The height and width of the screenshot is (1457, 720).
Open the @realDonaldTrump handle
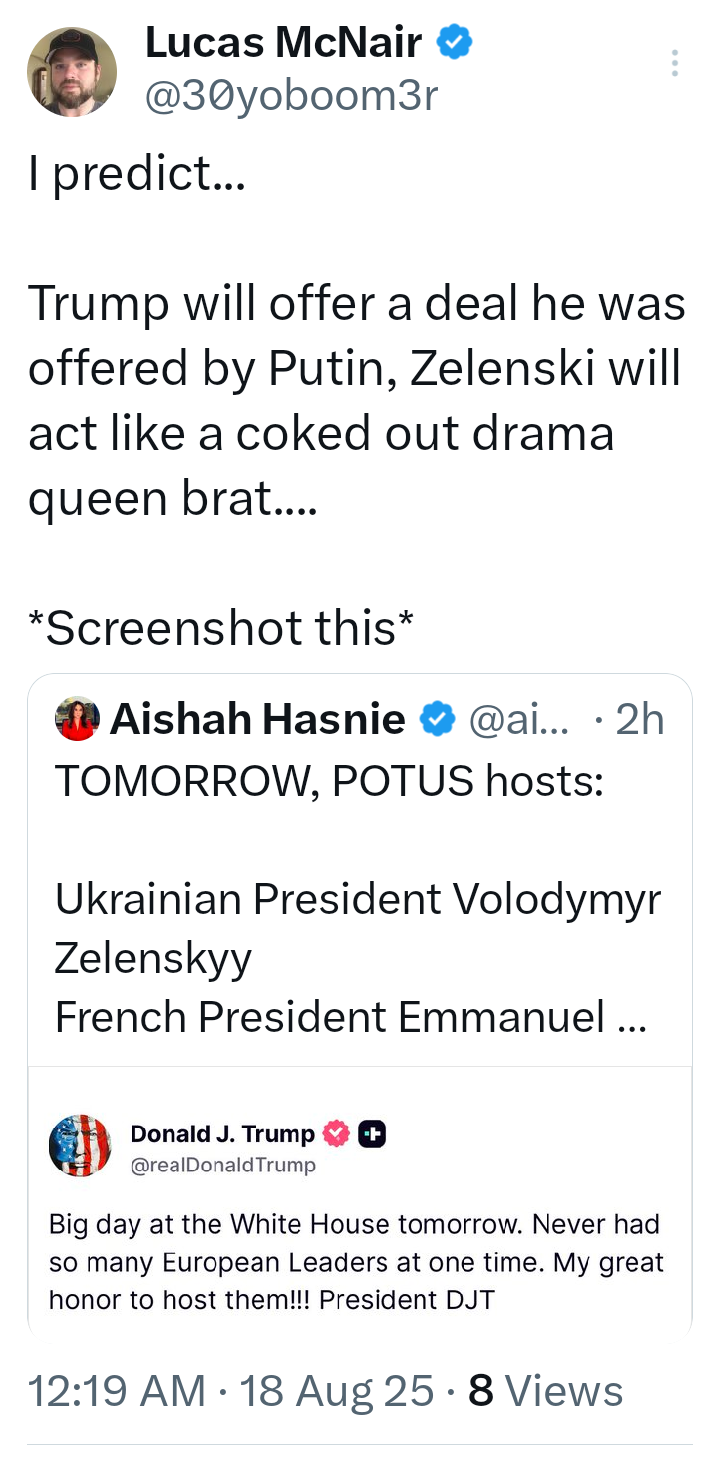click(x=222, y=1164)
